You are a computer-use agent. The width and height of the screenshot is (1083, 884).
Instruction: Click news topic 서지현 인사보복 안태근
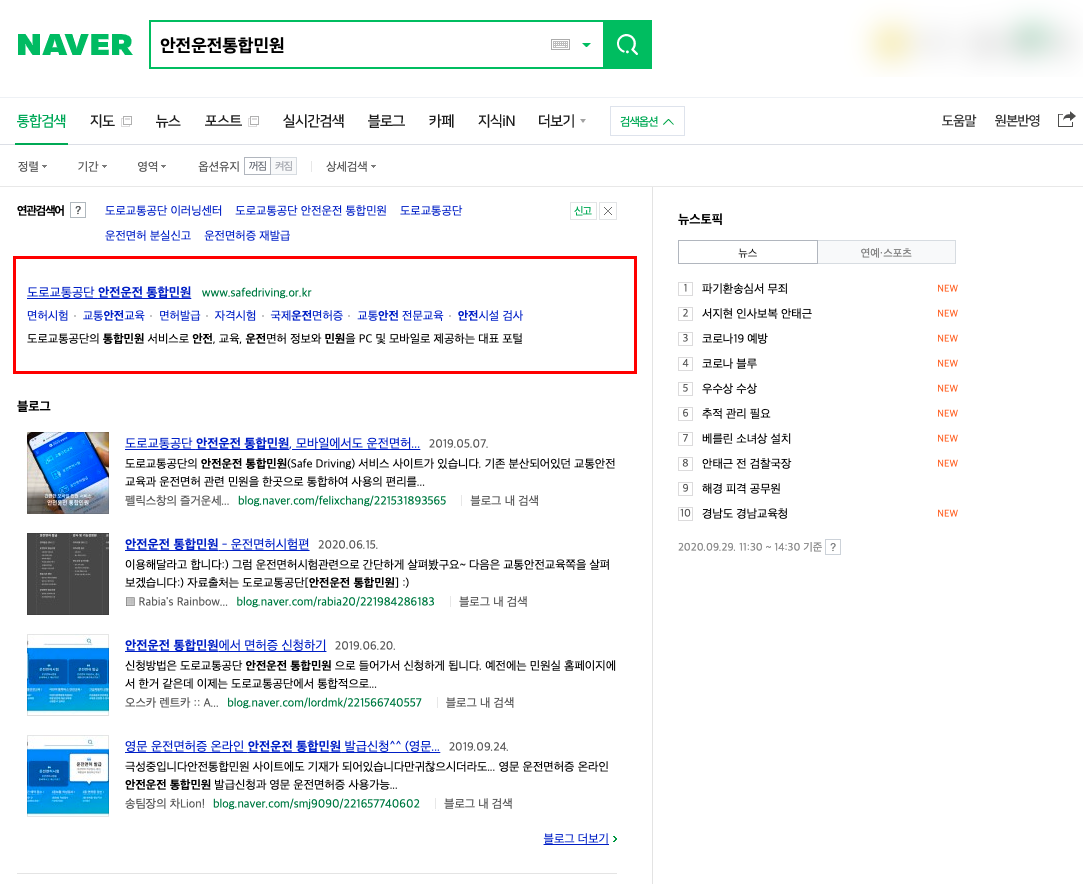[x=757, y=314]
